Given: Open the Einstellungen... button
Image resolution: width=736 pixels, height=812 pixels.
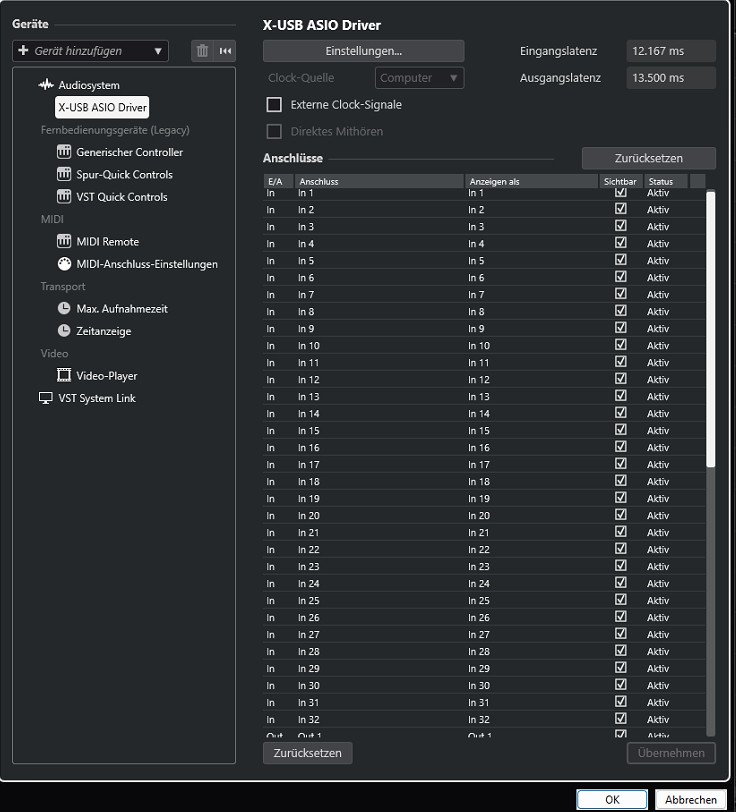Looking at the screenshot, I should [364, 51].
